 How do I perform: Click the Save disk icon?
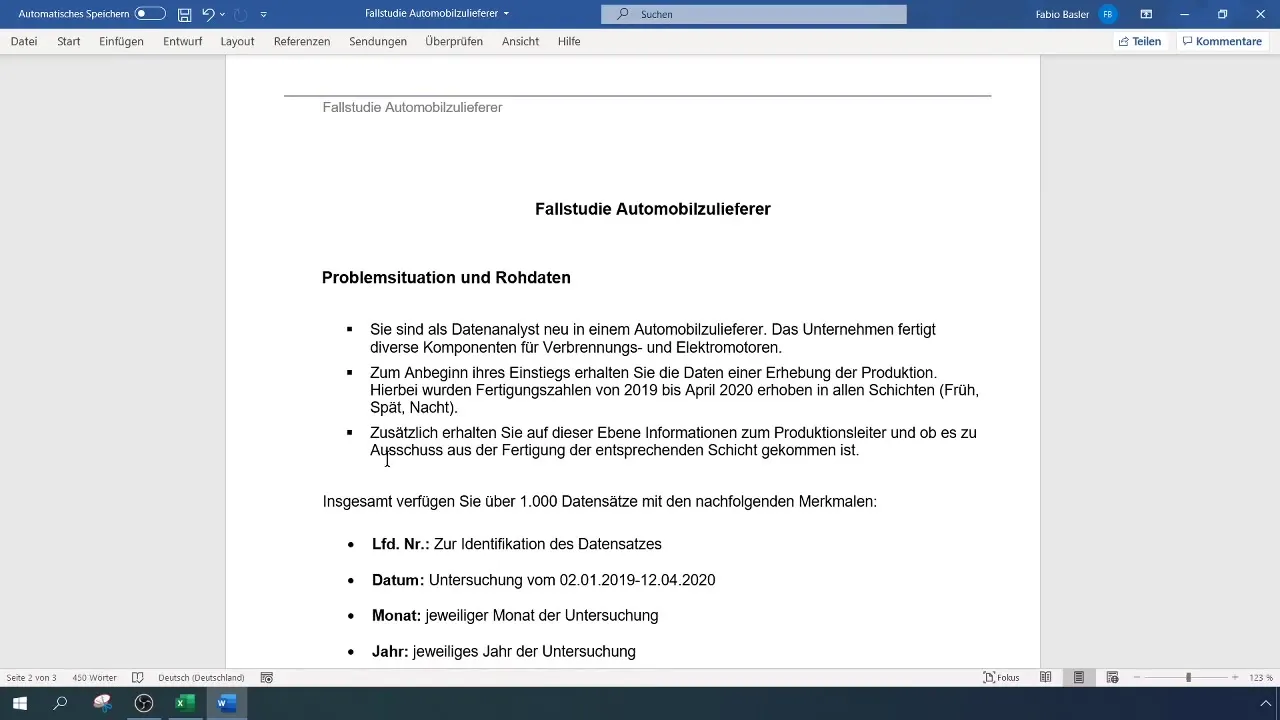click(x=184, y=14)
